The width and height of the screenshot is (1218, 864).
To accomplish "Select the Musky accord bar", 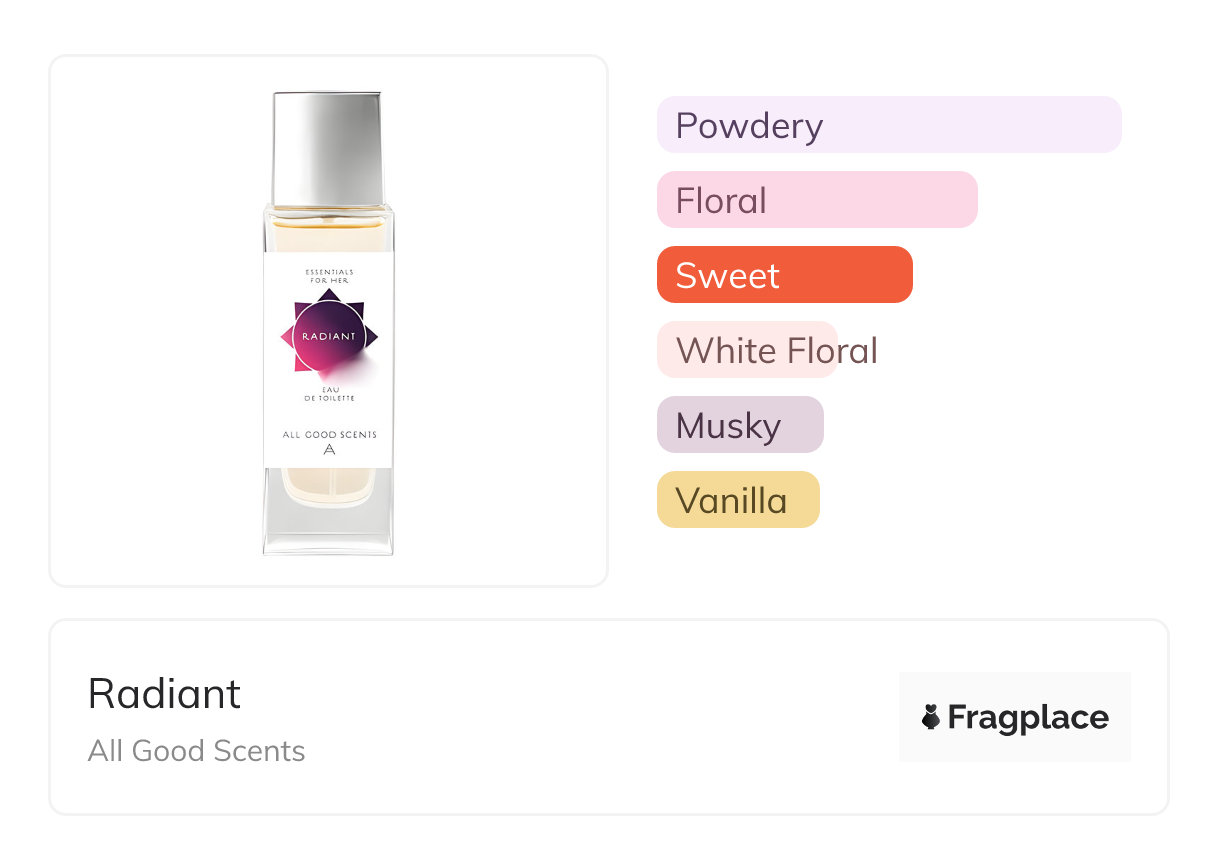I will point(740,425).
